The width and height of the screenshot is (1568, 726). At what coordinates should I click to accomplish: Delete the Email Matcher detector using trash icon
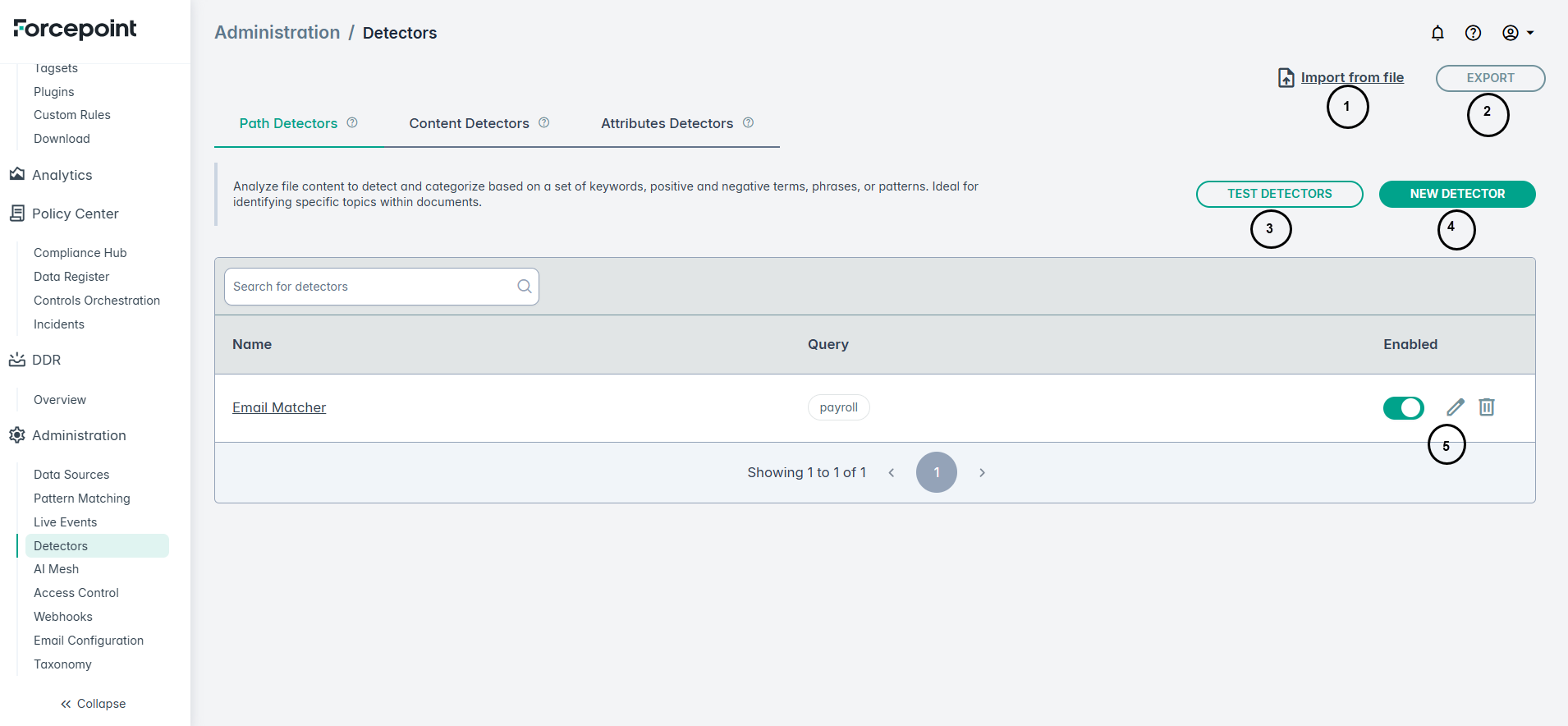(x=1487, y=407)
